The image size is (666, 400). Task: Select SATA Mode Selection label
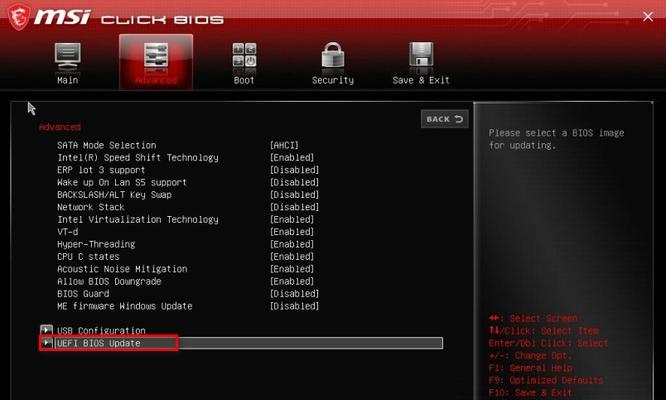[107, 145]
